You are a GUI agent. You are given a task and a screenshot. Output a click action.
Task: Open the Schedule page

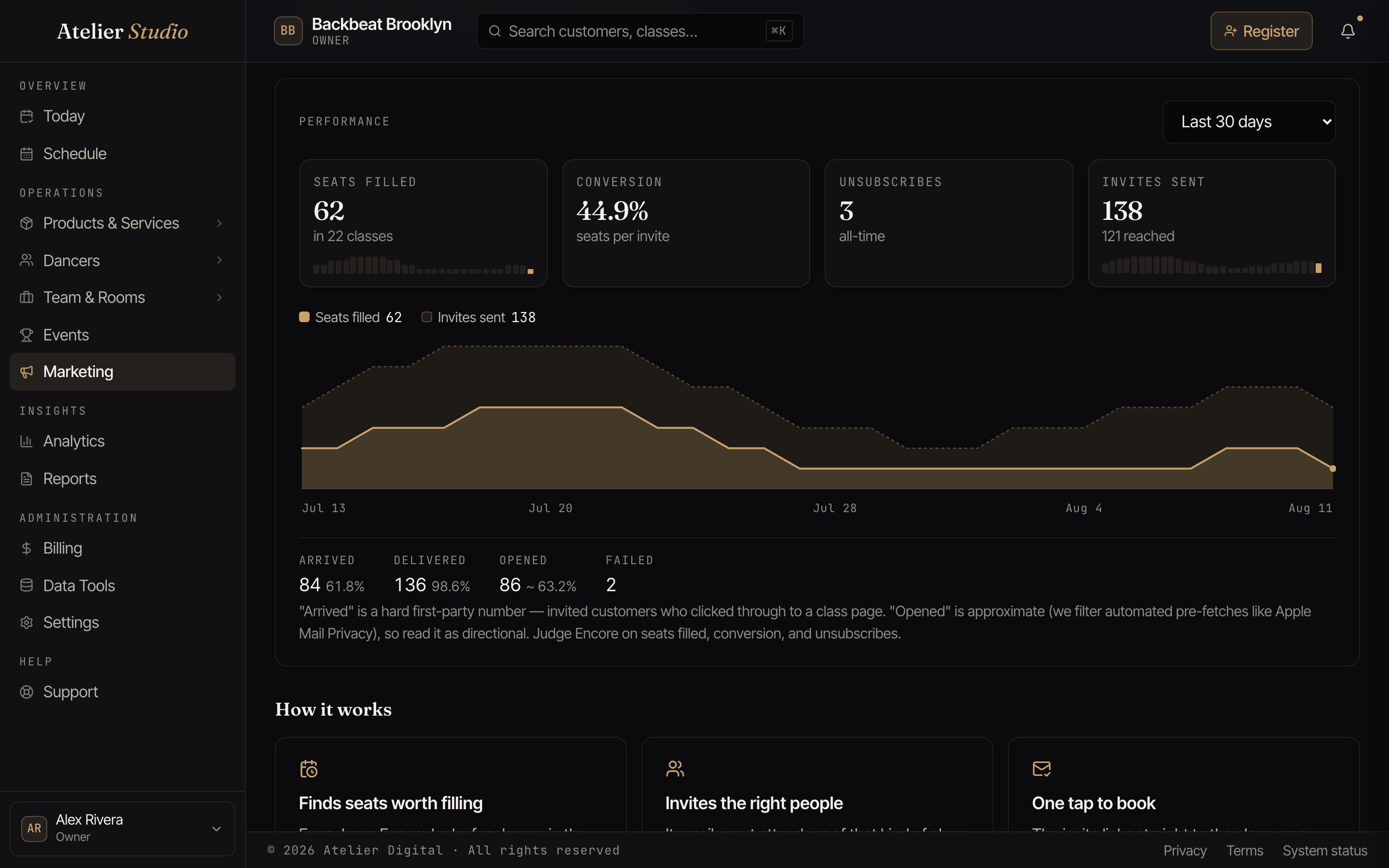(122, 154)
